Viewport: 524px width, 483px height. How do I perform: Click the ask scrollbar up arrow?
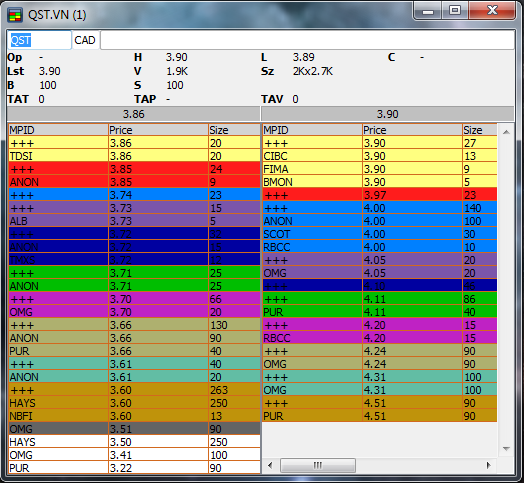[506, 132]
